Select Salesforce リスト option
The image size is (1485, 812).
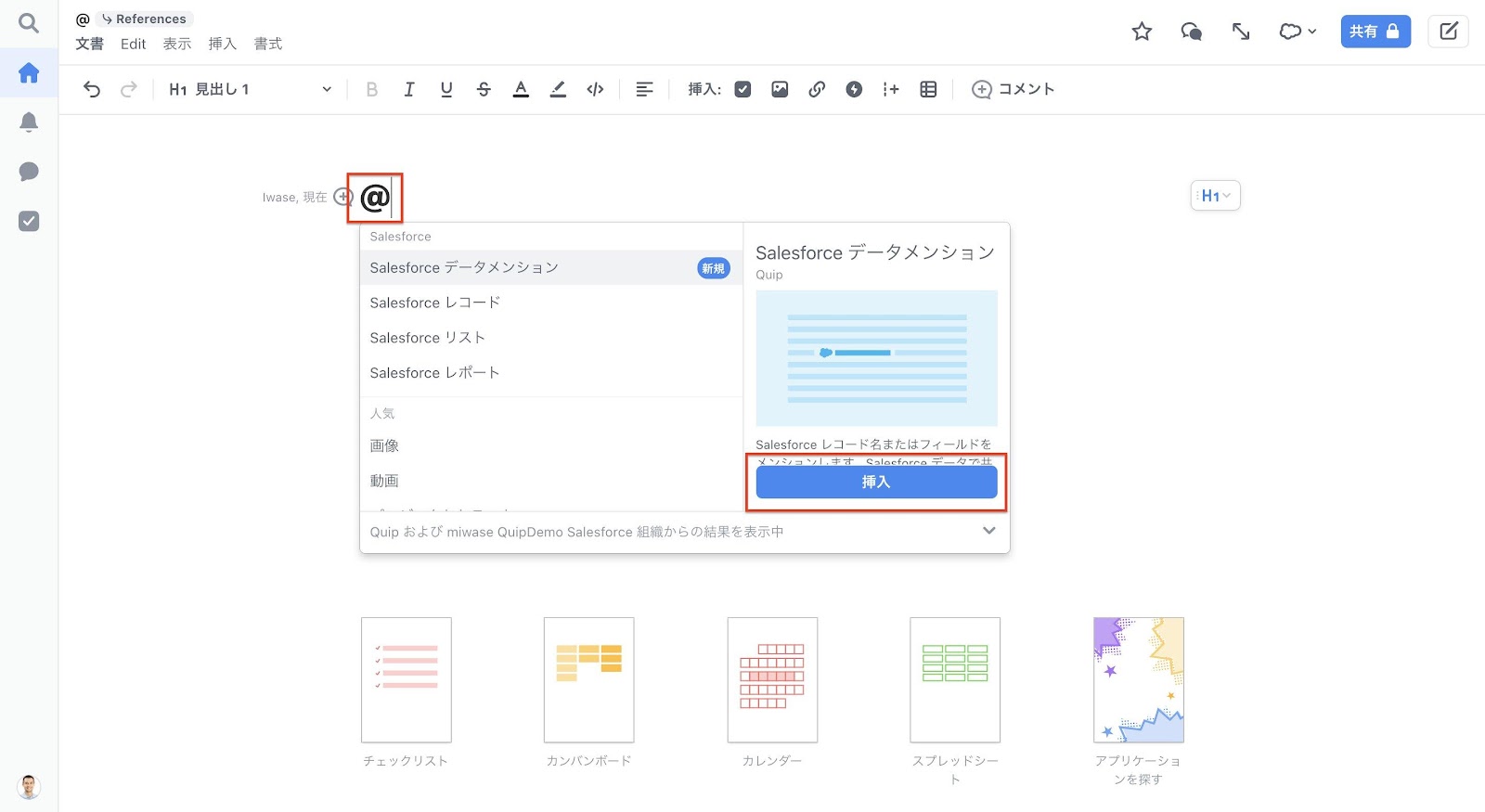point(551,338)
